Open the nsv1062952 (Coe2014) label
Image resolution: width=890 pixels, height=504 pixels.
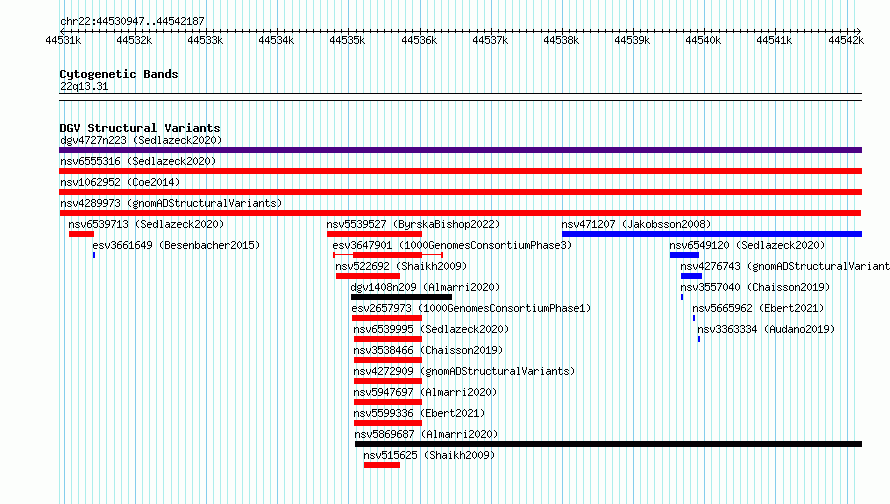(120, 182)
